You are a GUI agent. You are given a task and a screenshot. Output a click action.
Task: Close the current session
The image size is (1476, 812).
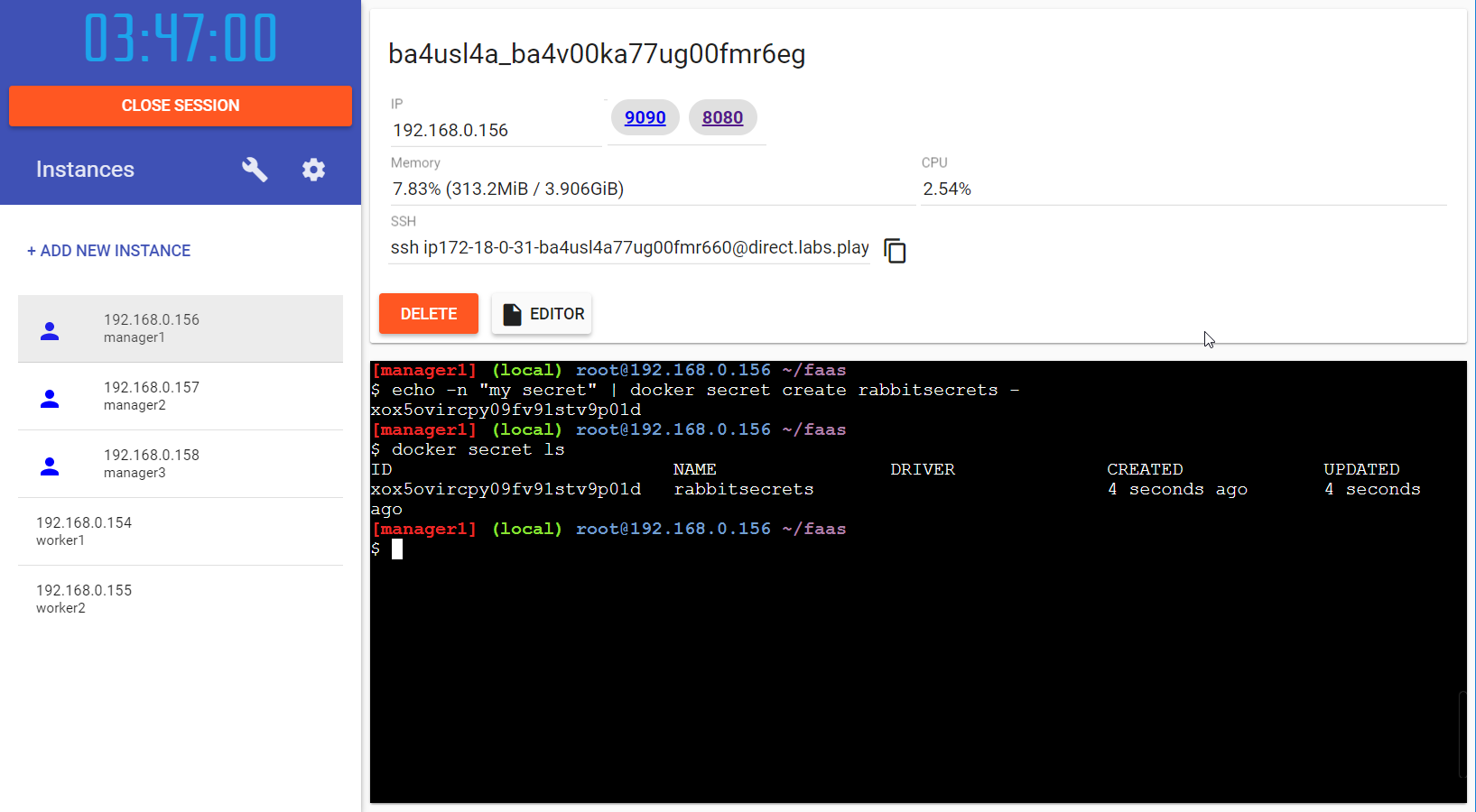click(181, 106)
